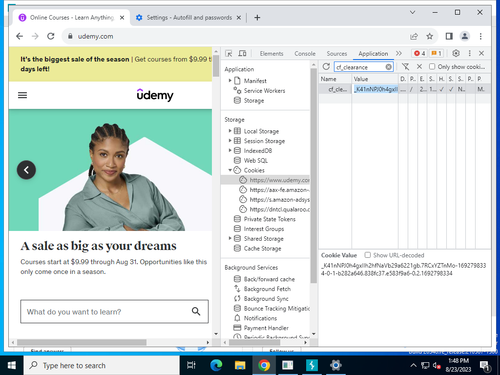The width and height of the screenshot is (500, 375).
Task: Switch to Settings Autofill and passwords tab
Action: (189, 18)
